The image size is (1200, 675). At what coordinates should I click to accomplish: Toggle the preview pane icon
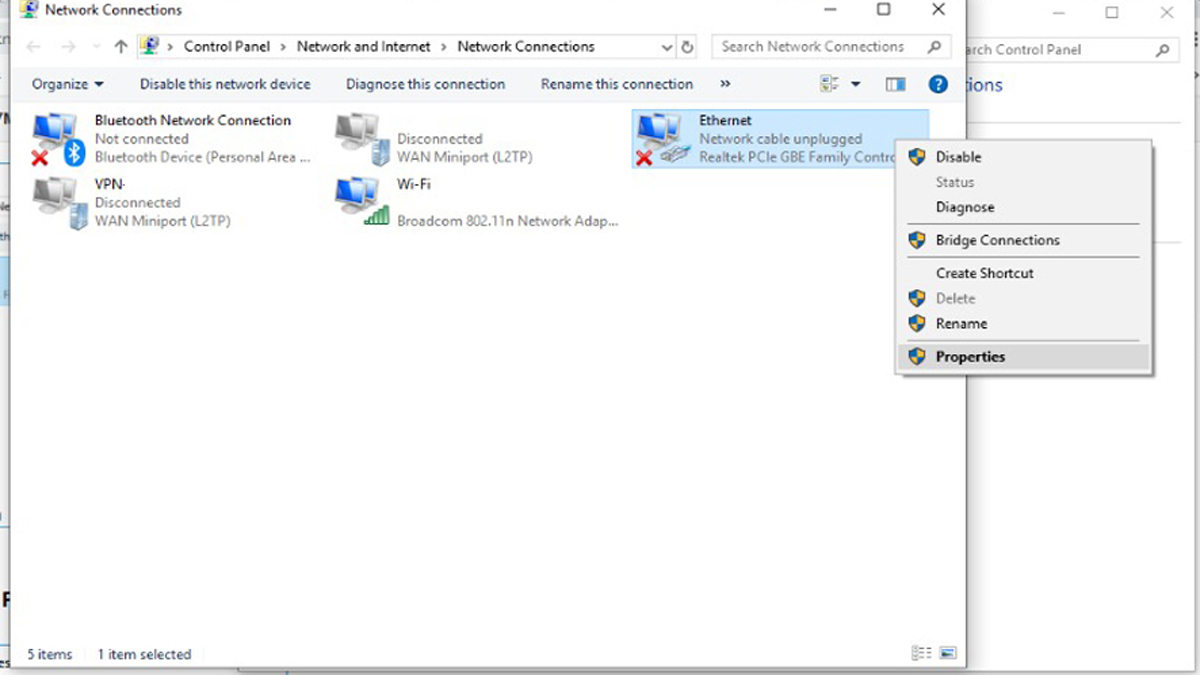[x=895, y=85]
